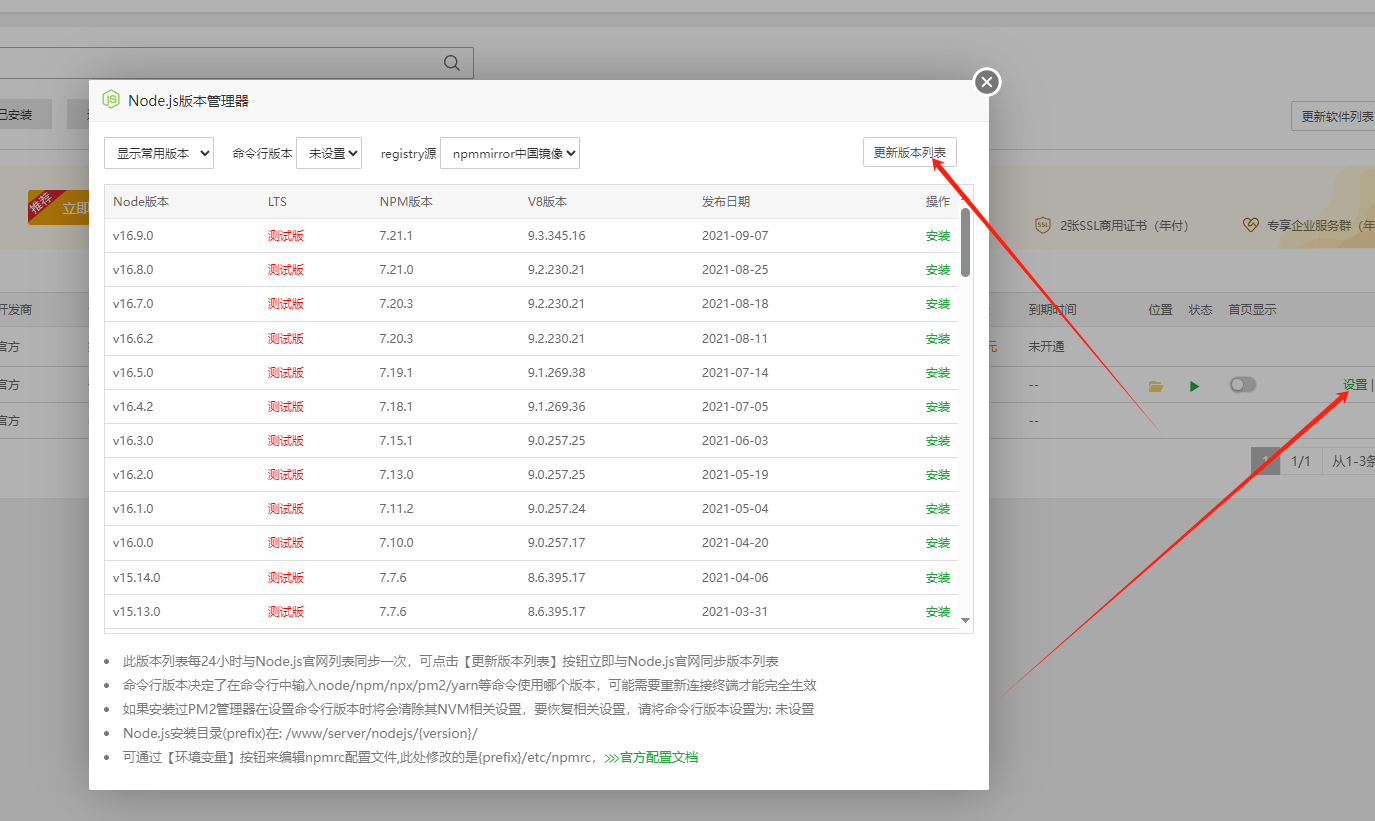The width and height of the screenshot is (1375, 821).
Task: Focus the search input field at the top
Action: pyautogui.click(x=236, y=63)
